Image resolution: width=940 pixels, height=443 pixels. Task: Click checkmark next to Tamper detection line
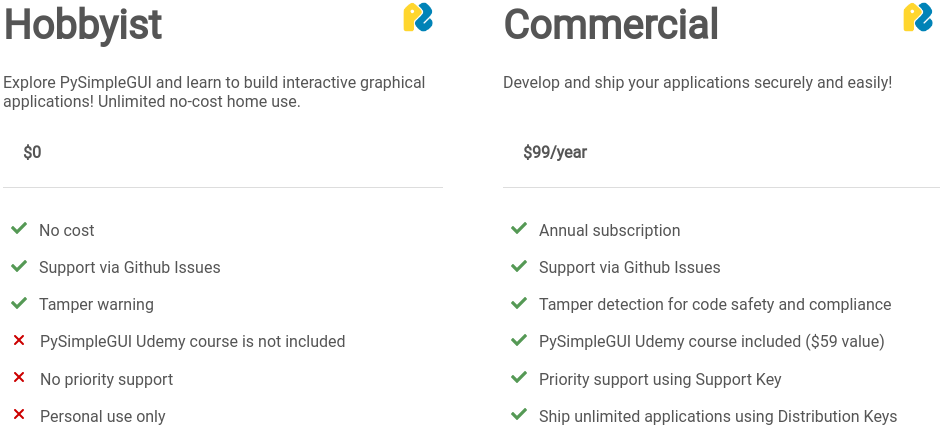pos(519,303)
